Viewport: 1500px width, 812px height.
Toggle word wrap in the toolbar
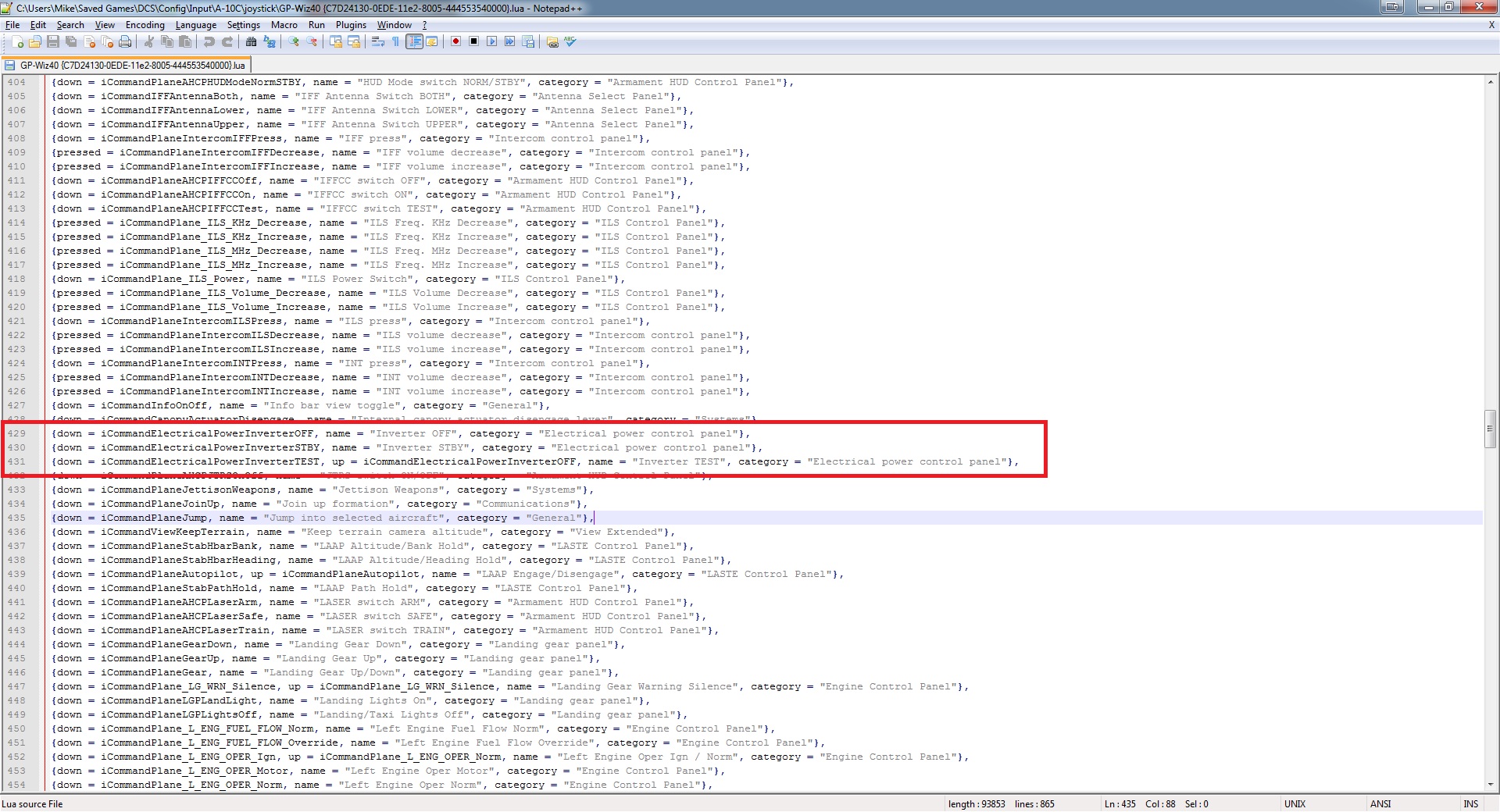378,41
